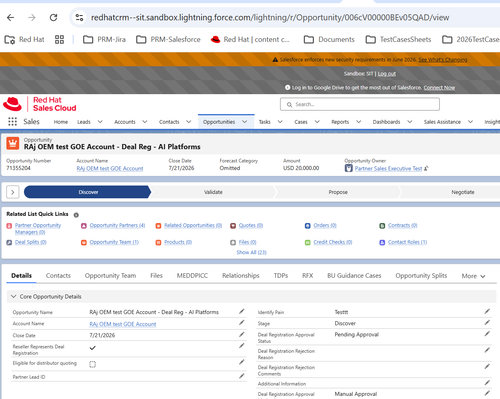
Task: Open Opportunity Partners (4) link
Action: click(117, 226)
